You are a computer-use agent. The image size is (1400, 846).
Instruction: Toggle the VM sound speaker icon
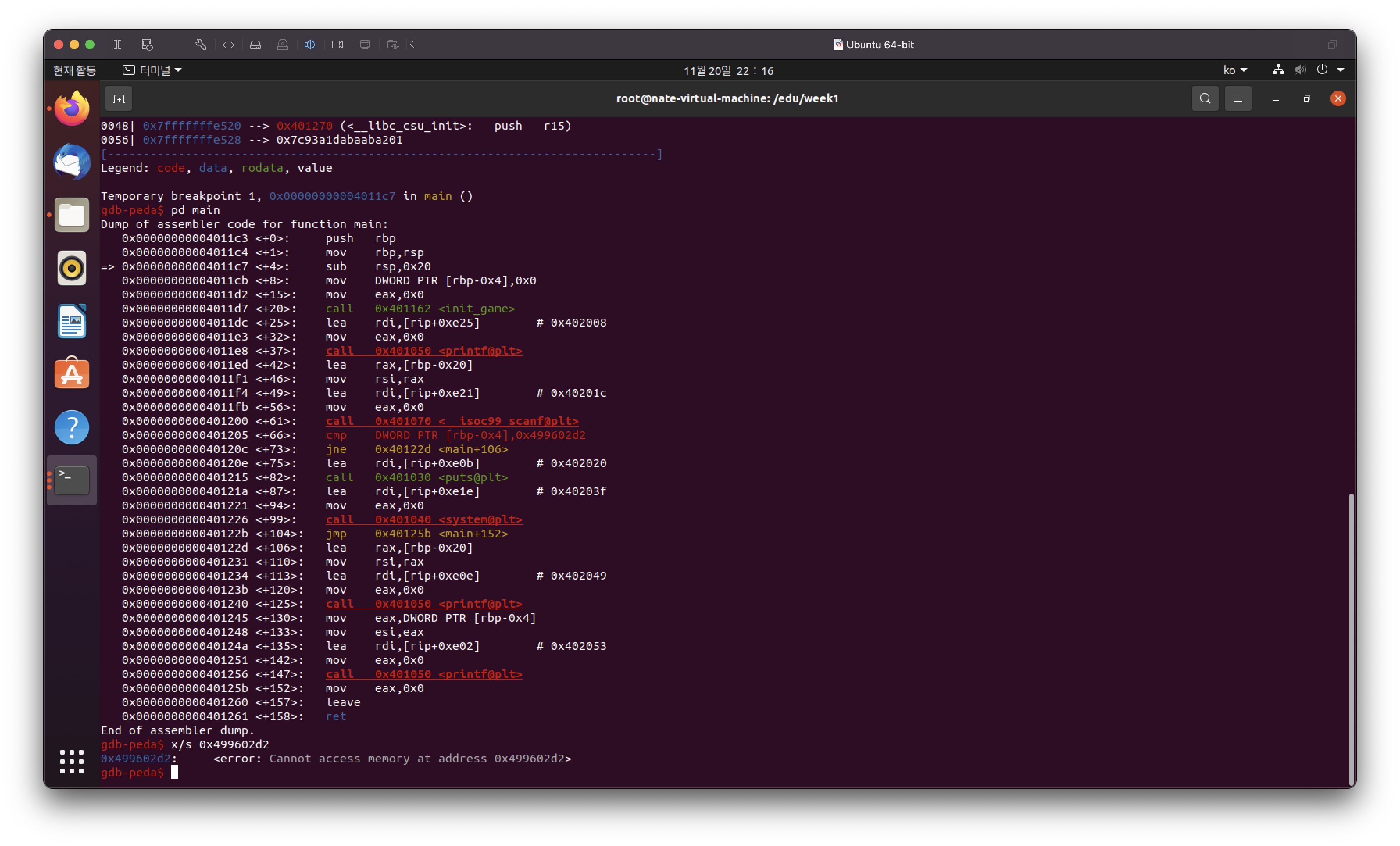coord(310,44)
